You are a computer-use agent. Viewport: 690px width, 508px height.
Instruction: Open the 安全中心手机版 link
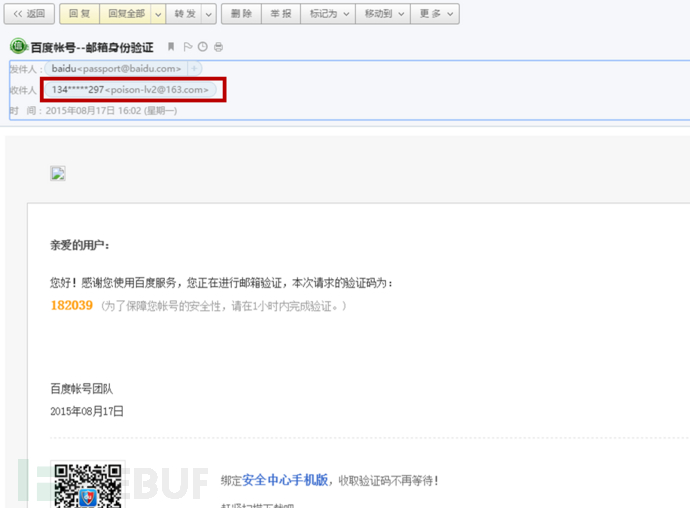tap(285, 480)
